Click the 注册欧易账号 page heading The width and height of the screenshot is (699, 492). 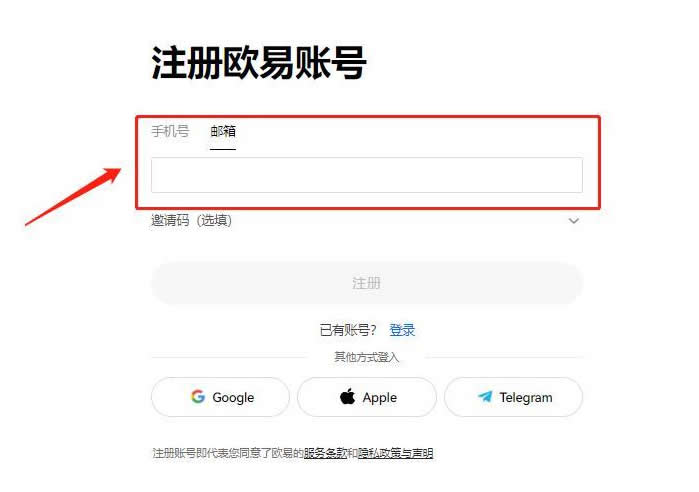[259, 63]
